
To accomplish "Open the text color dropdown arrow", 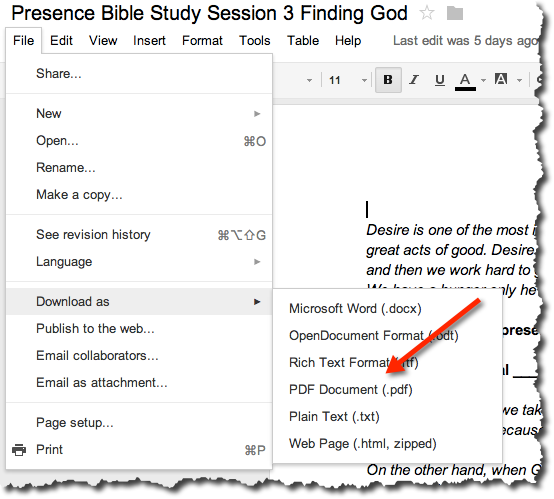I will pos(483,81).
